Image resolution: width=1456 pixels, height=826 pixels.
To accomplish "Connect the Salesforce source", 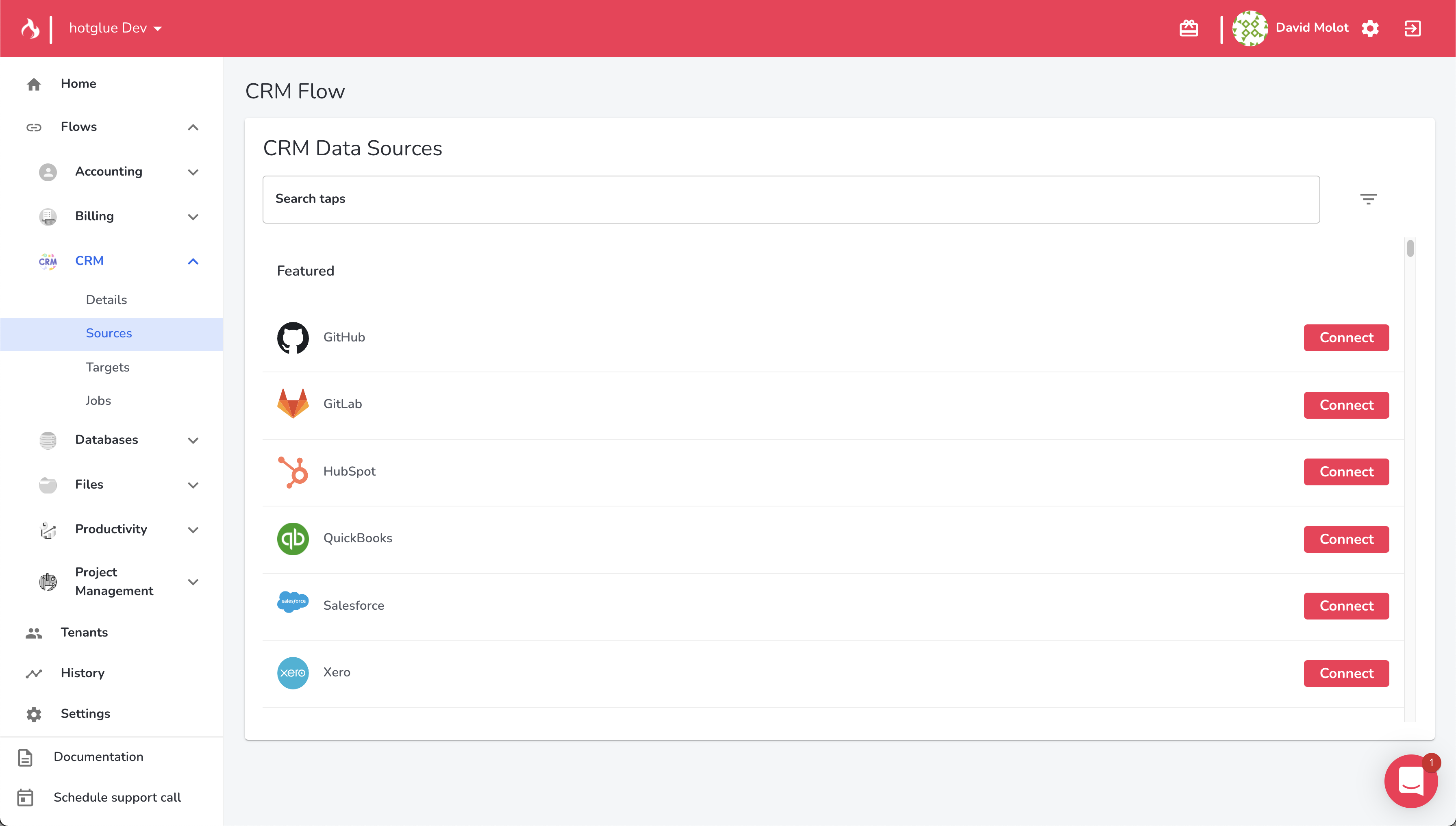I will click(1346, 606).
